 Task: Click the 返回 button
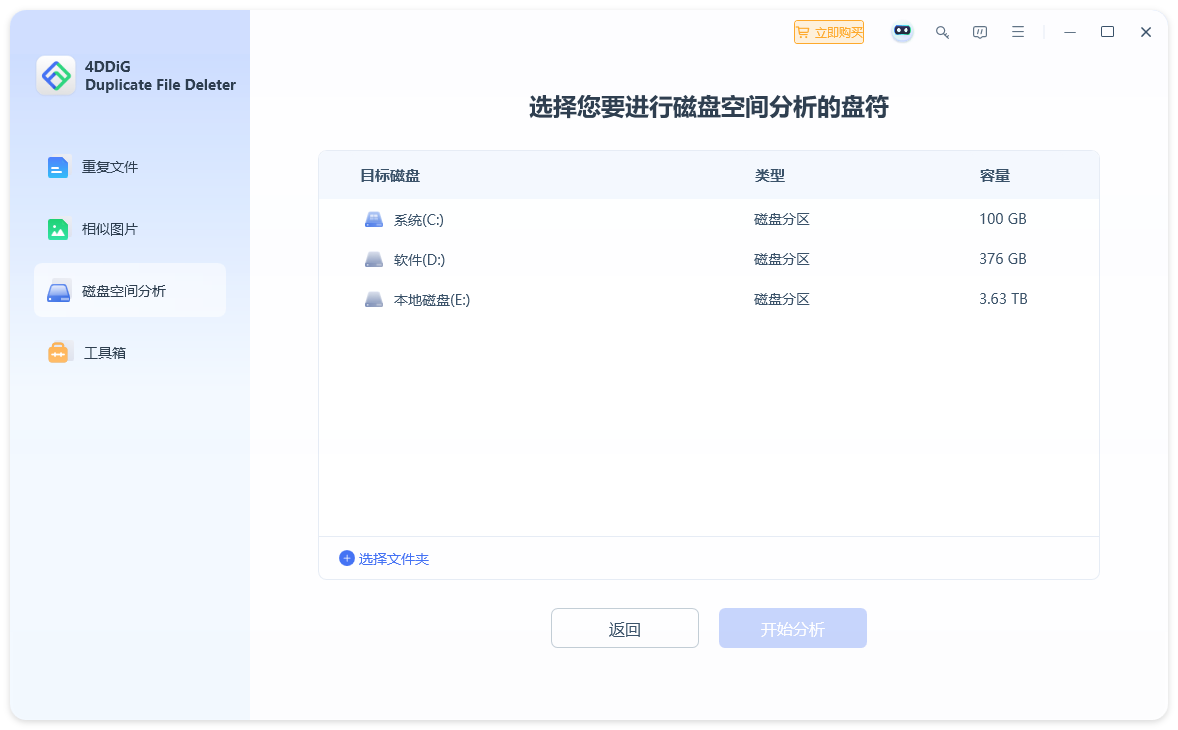624,628
